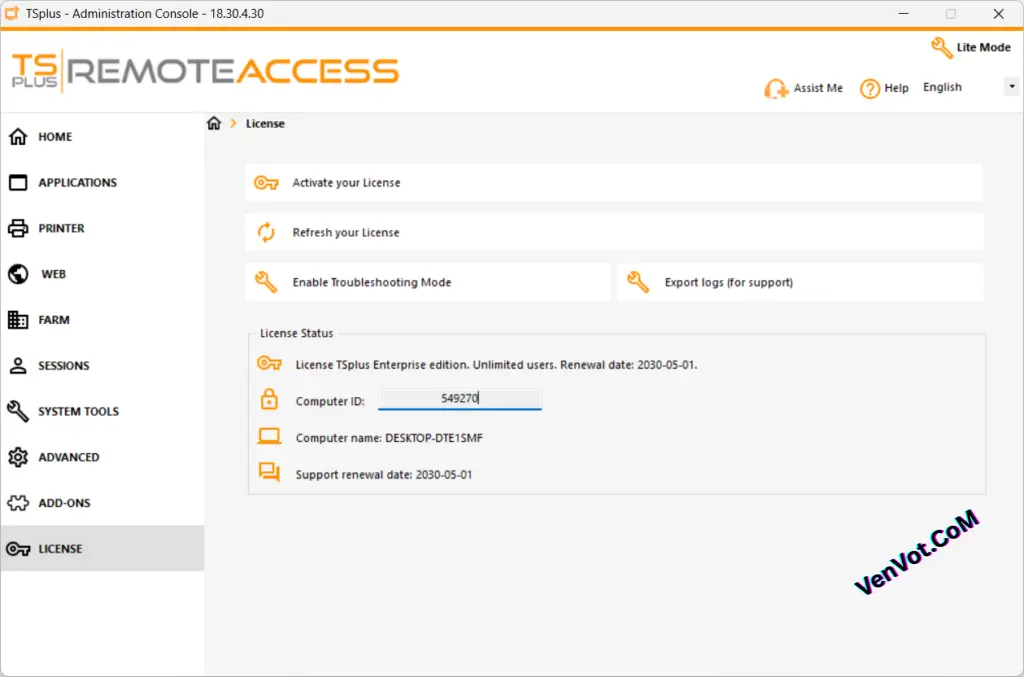Click the breadcrumb home icon
Screen dimensions: 1024x677
(x=214, y=123)
